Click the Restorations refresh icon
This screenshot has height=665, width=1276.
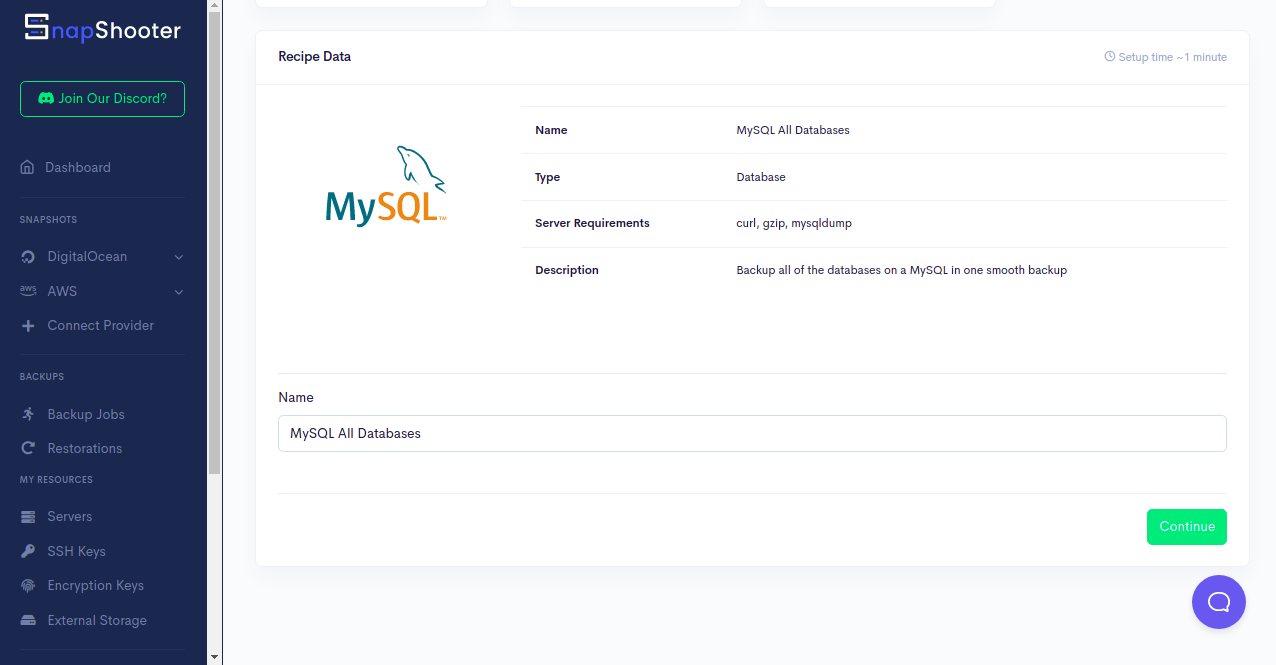(x=28, y=448)
